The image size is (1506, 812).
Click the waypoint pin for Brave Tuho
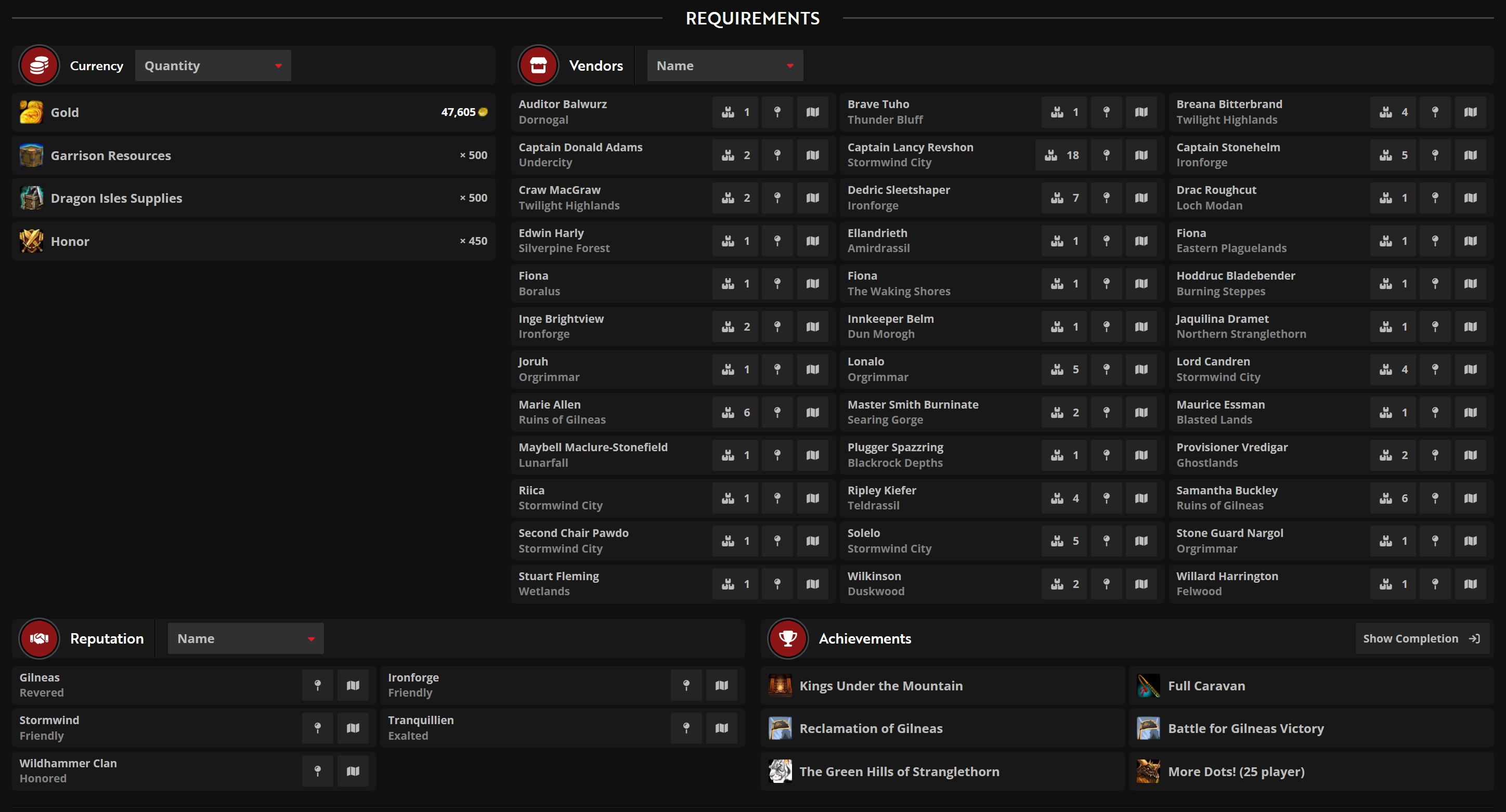tap(1106, 112)
